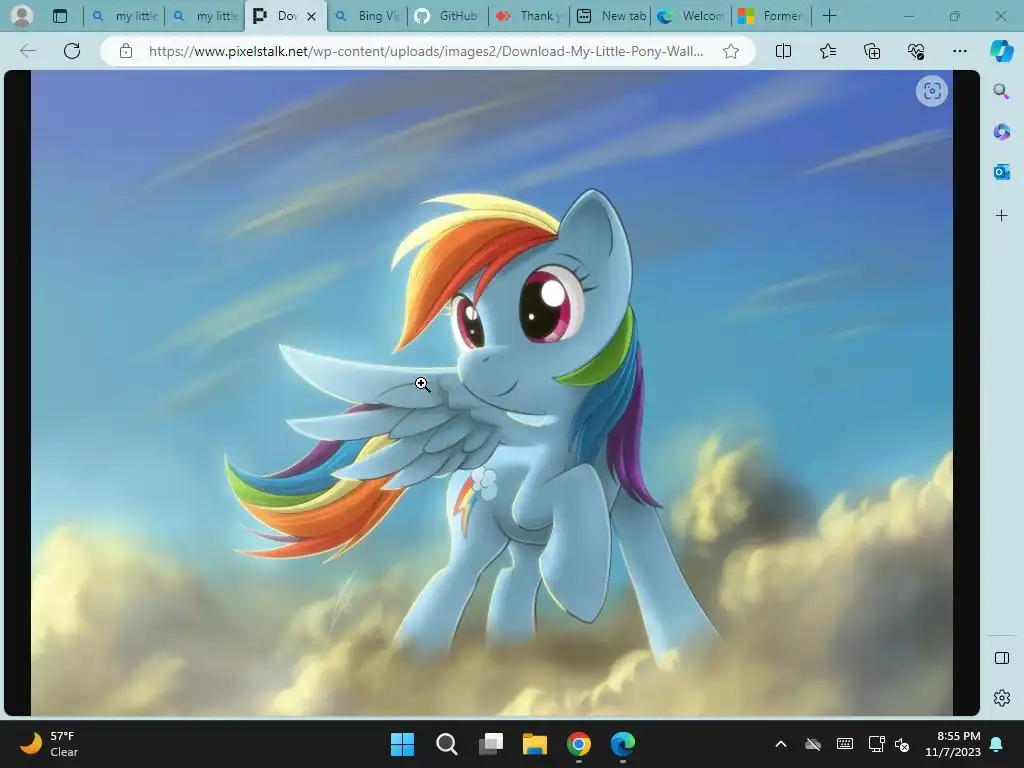
Task: Toggle sidebar visibility panel icon
Action: [1001, 658]
